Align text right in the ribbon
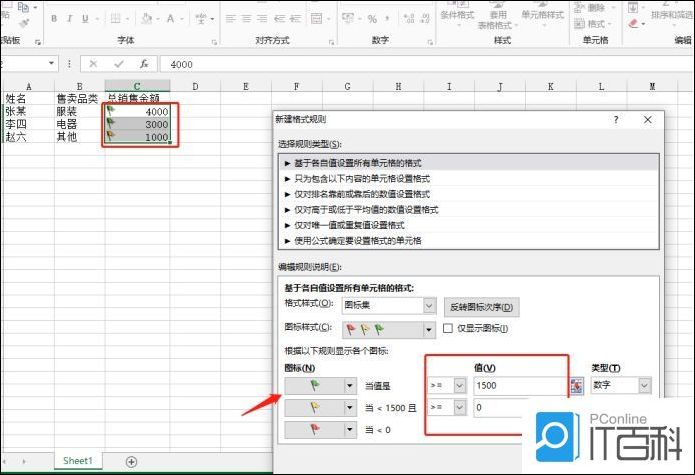This screenshot has width=695, height=475. (x=262, y=19)
